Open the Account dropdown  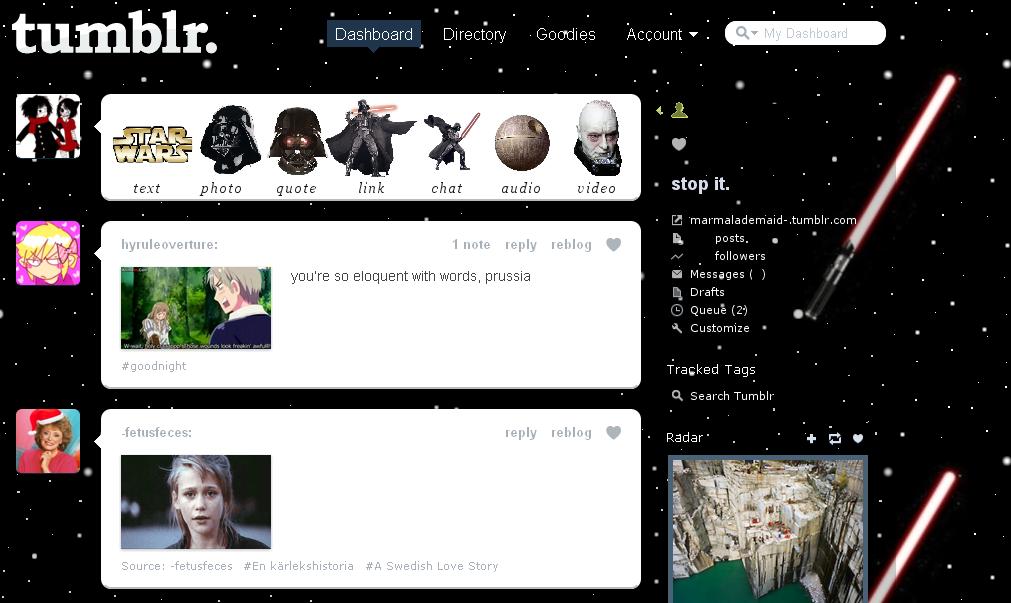660,34
